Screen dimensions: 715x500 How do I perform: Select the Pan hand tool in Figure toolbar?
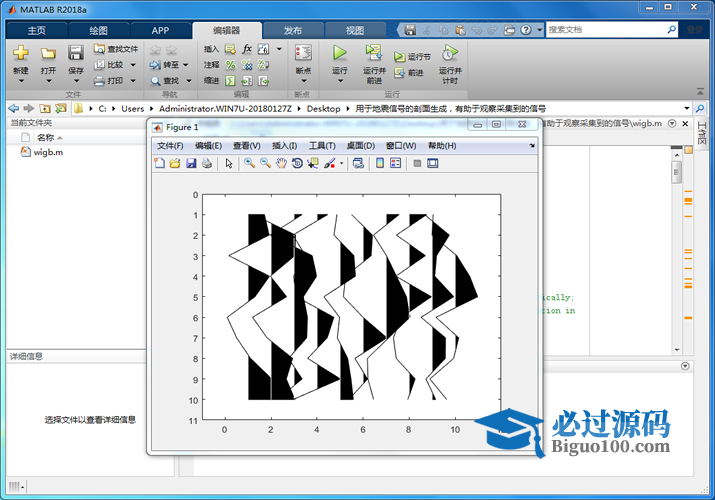[281, 163]
